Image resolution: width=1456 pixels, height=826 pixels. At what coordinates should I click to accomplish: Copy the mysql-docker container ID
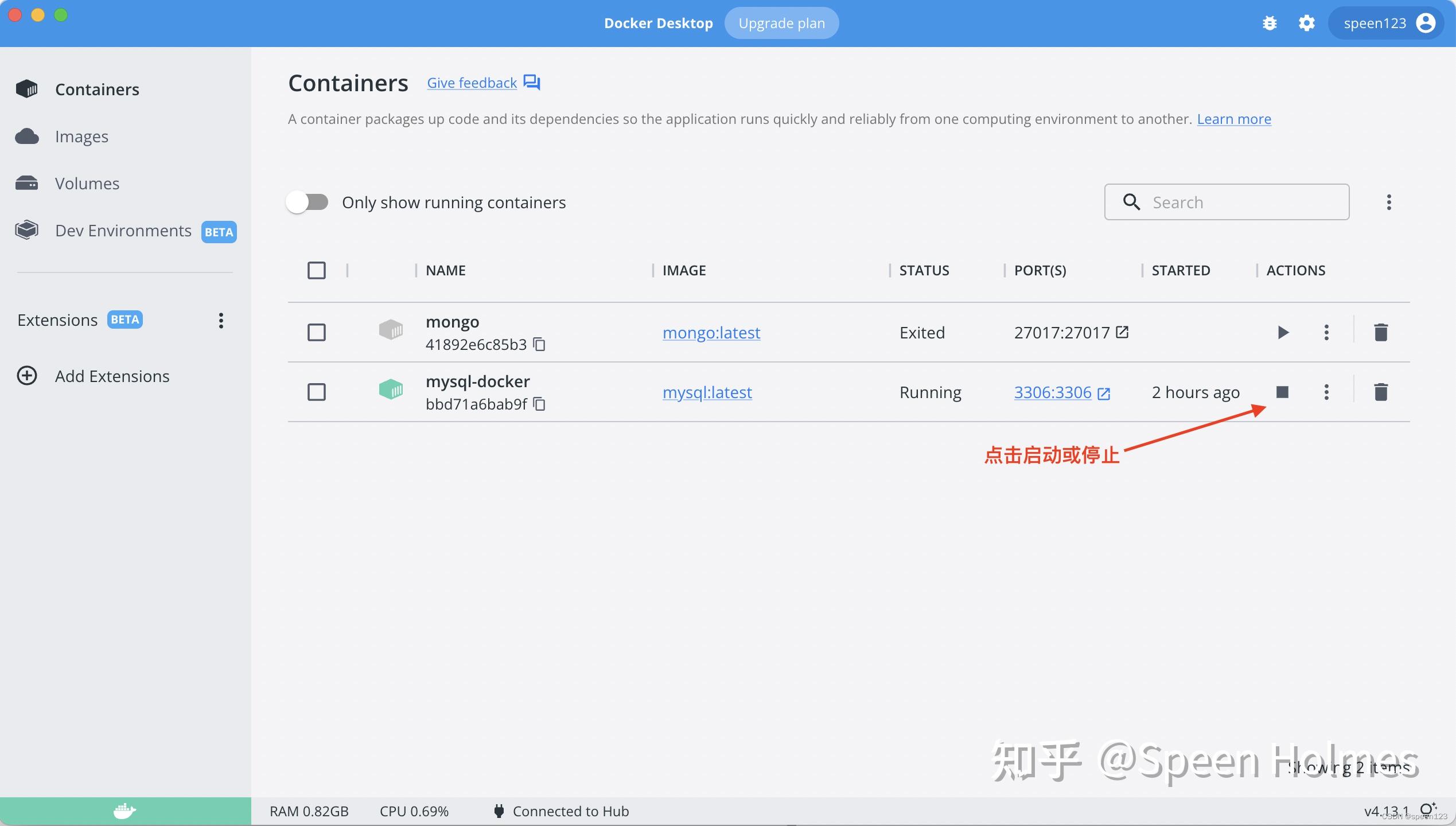[x=539, y=404]
